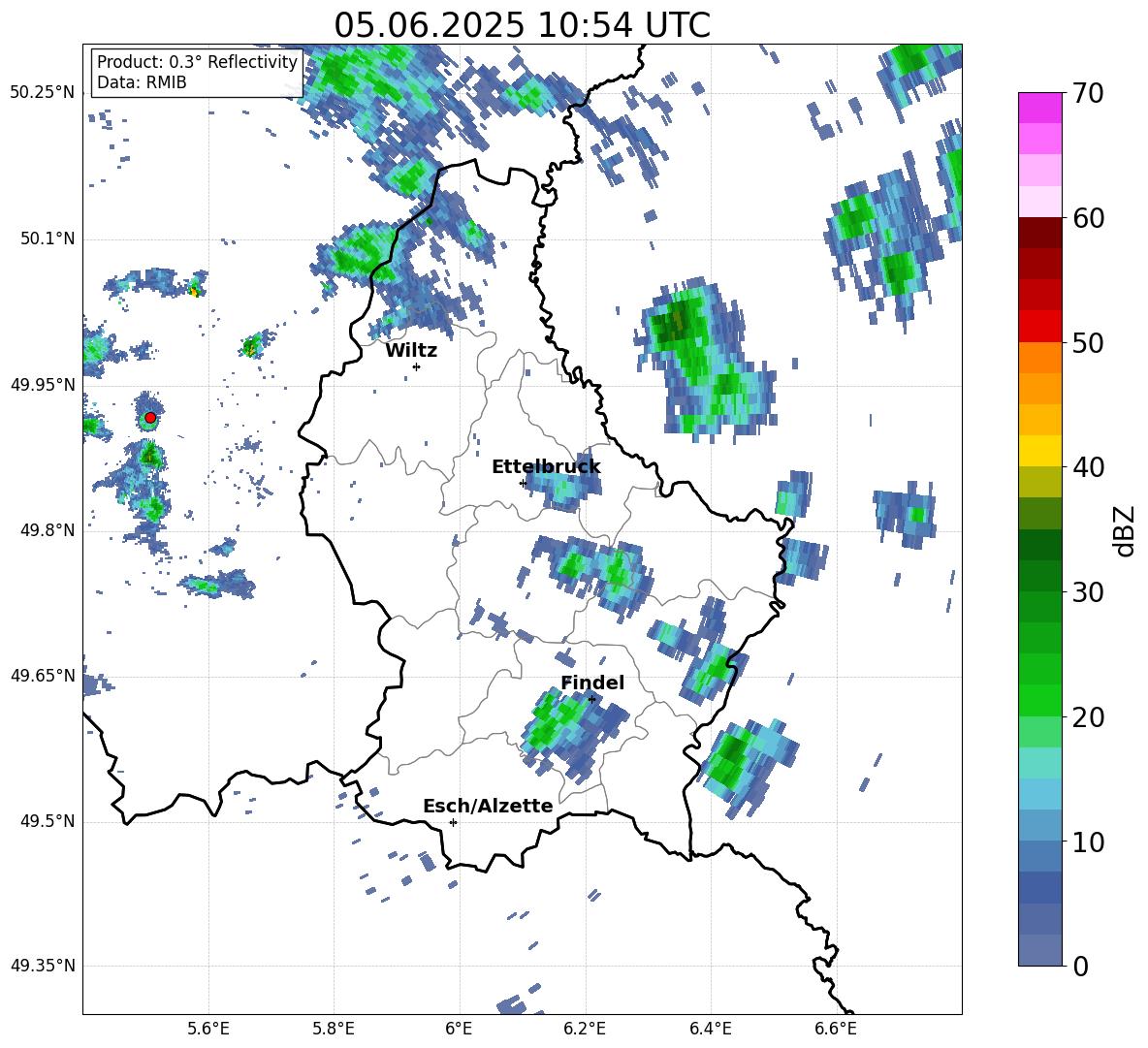Click the 40 tick label on colorbar

pyautogui.click(x=1089, y=467)
